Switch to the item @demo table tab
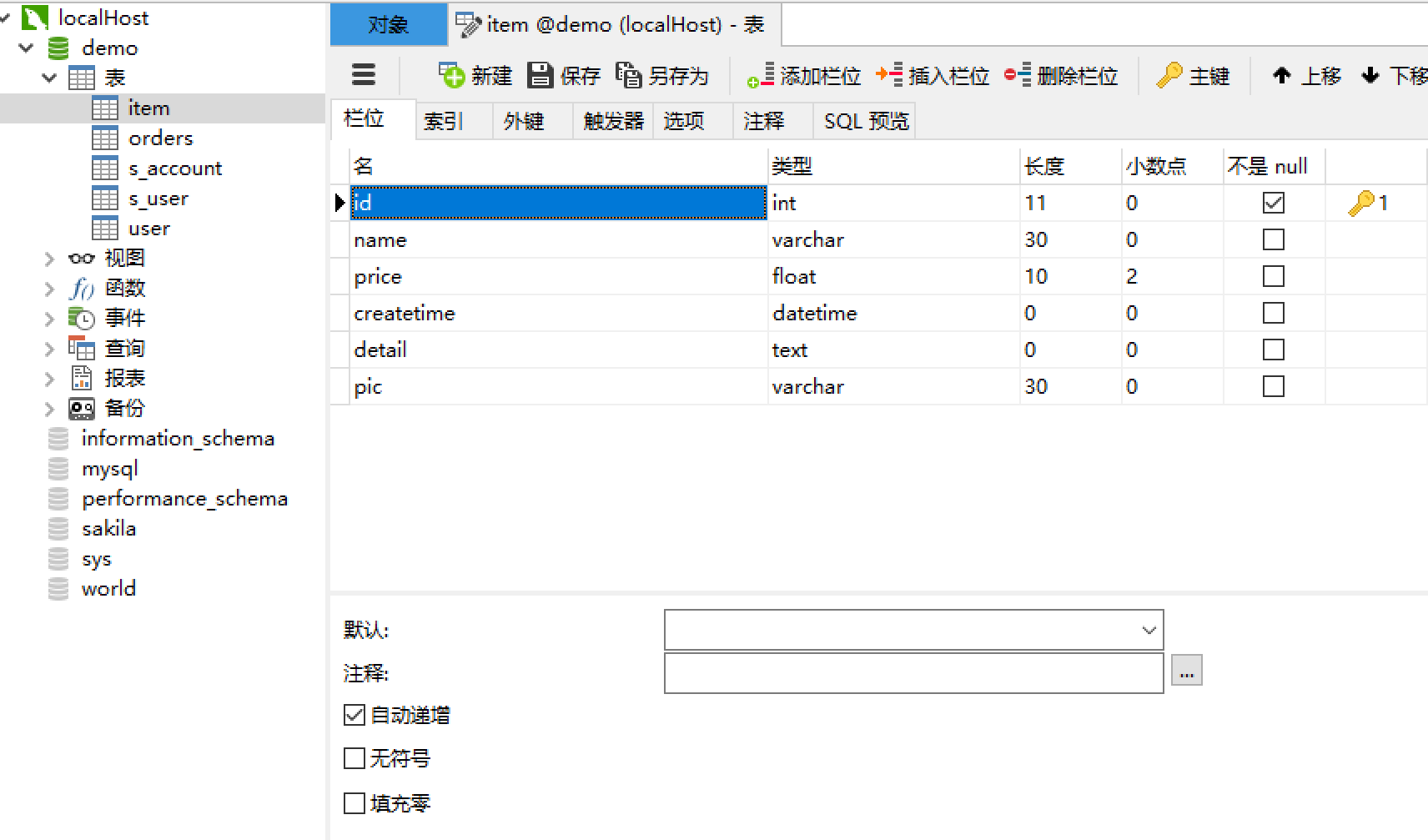This screenshot has height=840, width=1428. point(616,24)
